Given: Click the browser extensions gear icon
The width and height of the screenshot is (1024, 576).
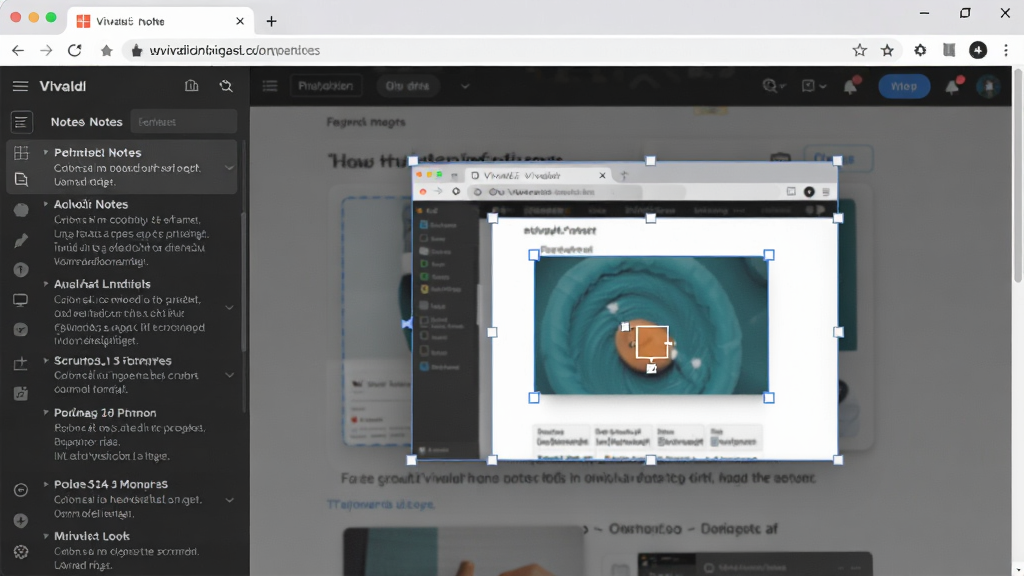Looking at the screenshot, I should tap(920, 50).
